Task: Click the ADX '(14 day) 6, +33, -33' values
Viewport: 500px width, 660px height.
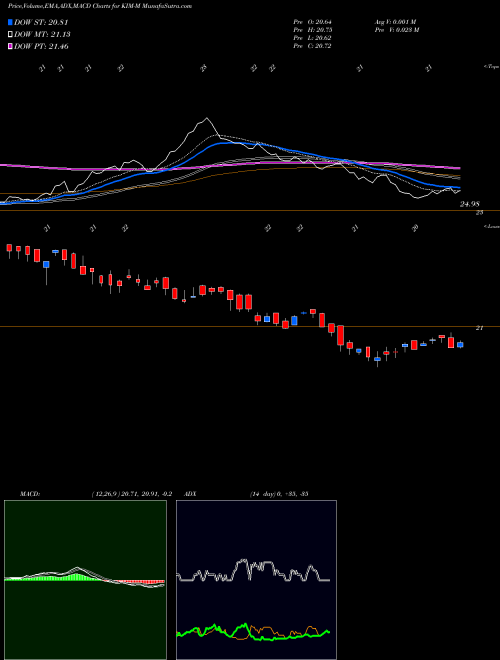Action: click(x=278, y=494)
